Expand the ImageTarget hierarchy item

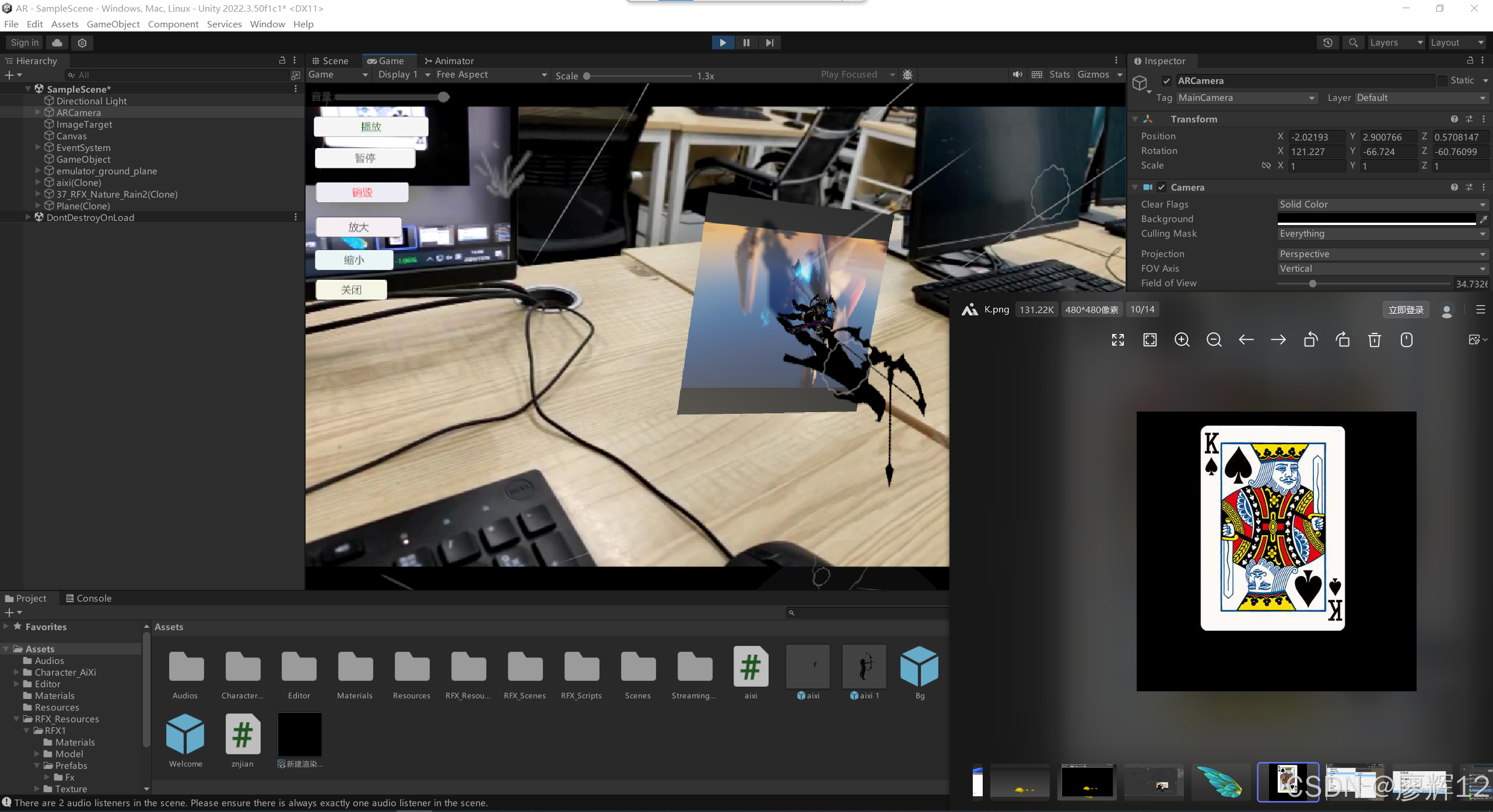pos(38,124)
